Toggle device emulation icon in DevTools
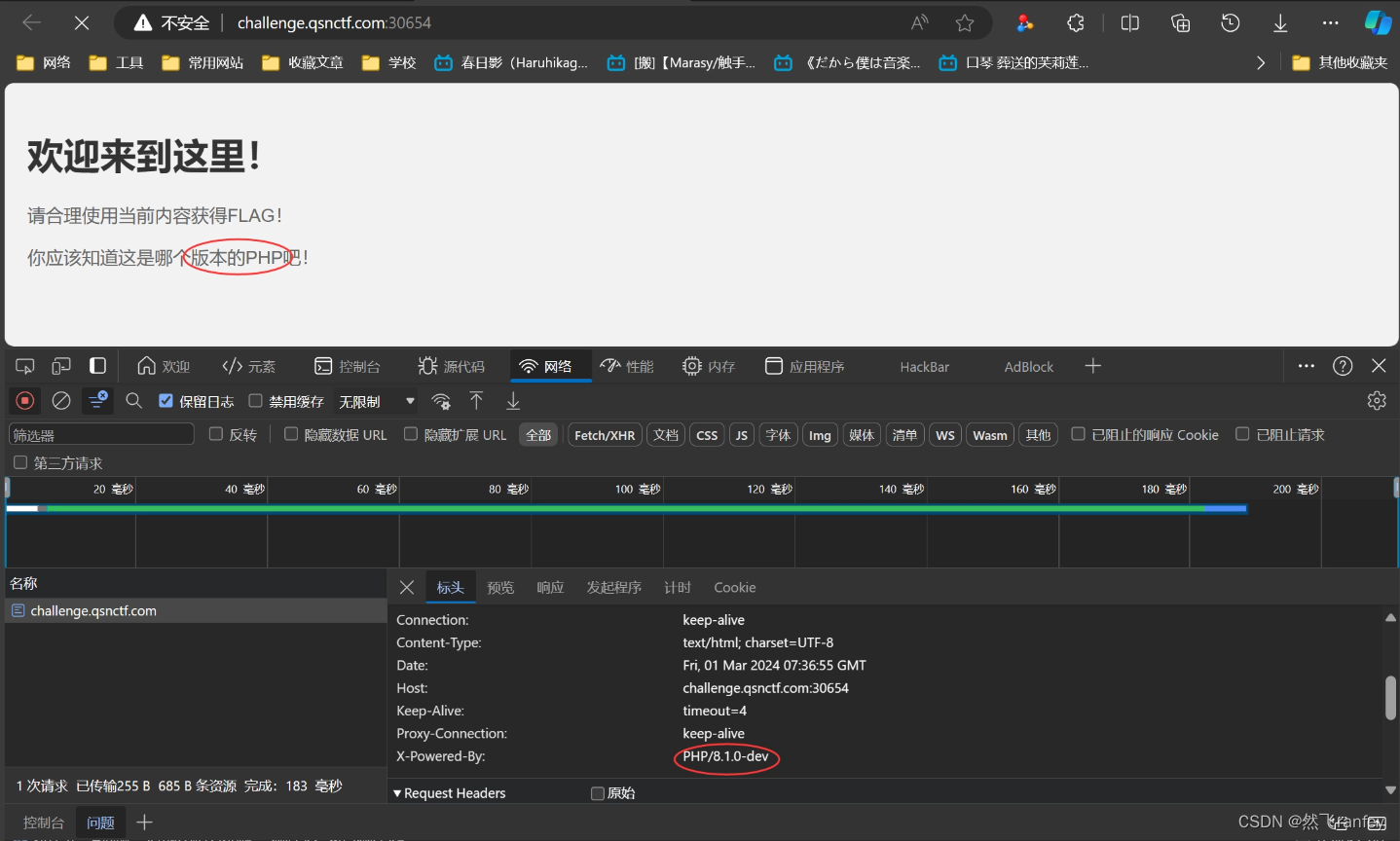This screenshot has width=1400, height=841. [61, 366]
